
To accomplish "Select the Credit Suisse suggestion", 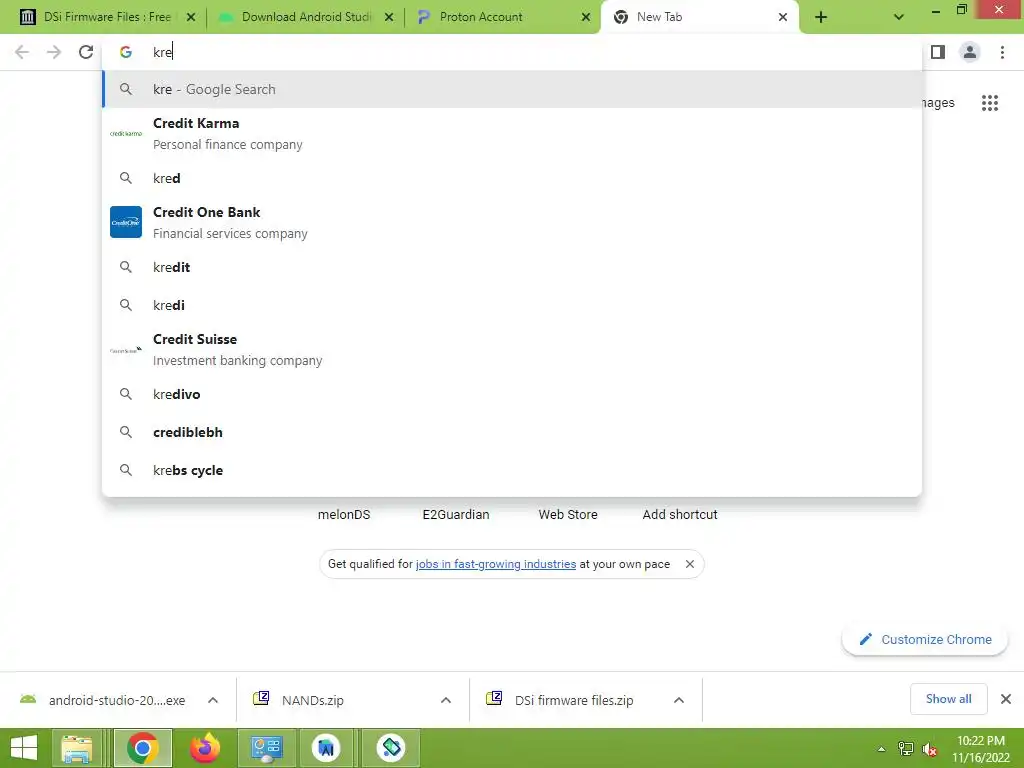I will (512, 349).
